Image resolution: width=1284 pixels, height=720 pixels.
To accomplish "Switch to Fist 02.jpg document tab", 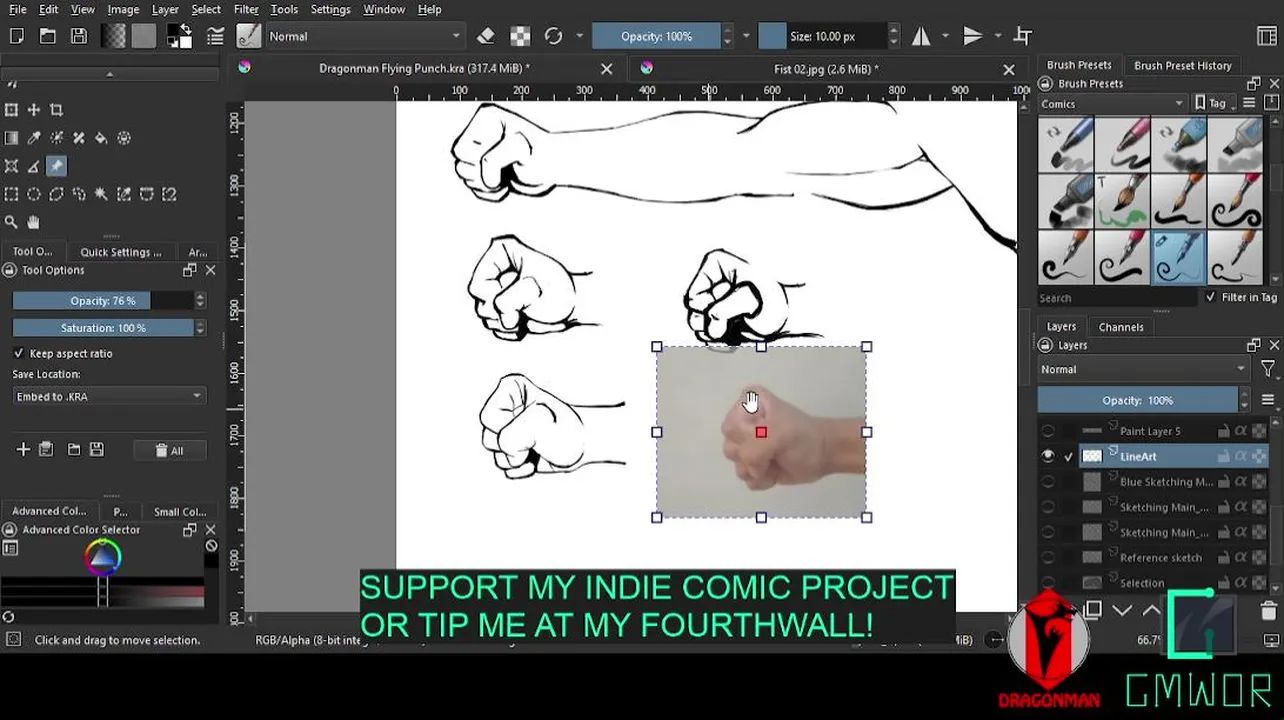I will pyautogui.click(x=826, y=68).
